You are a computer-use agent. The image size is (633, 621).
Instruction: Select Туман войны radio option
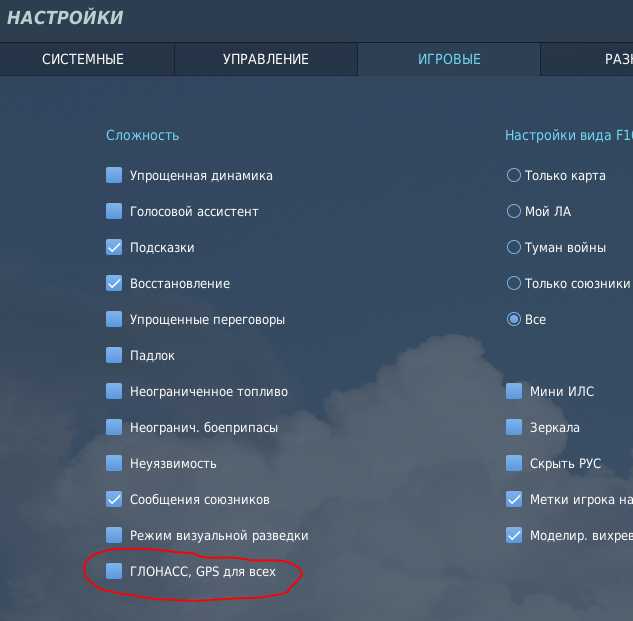[514, 247]
